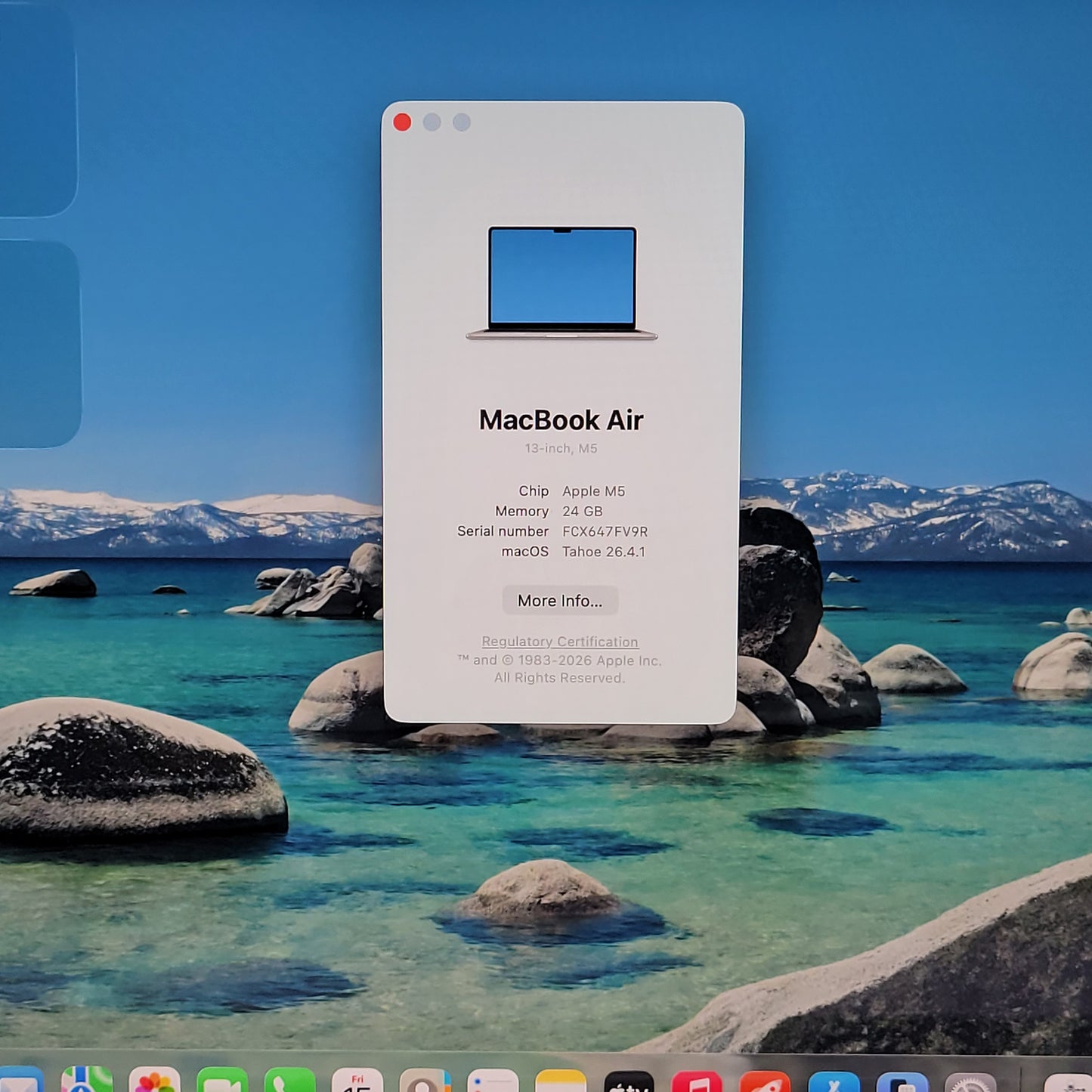Open Reminders from the Dock
The width and height of the screenshot is (1092, 1092).
coord(493,1080)
